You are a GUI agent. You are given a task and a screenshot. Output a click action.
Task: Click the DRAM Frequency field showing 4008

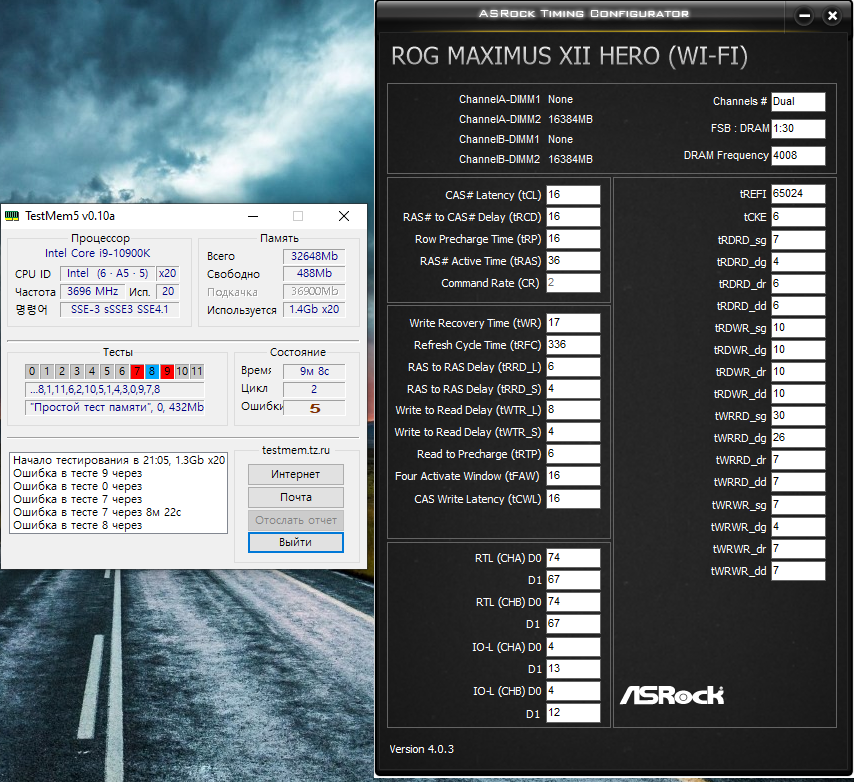click(x=798, y=156)
